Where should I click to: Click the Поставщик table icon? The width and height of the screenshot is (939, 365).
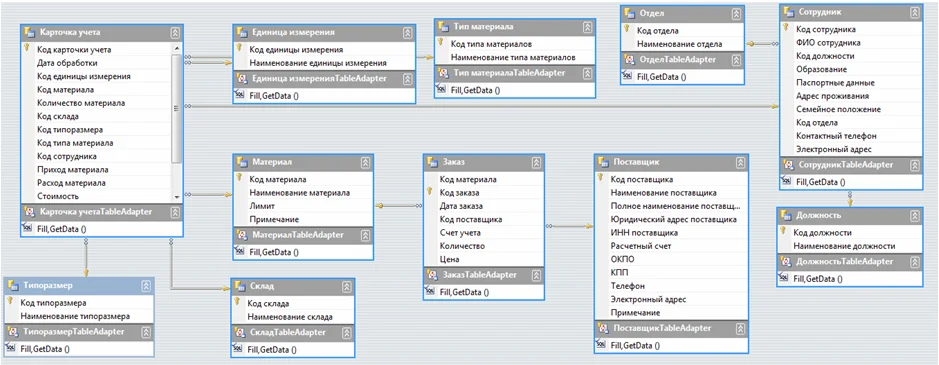[602, 161]
